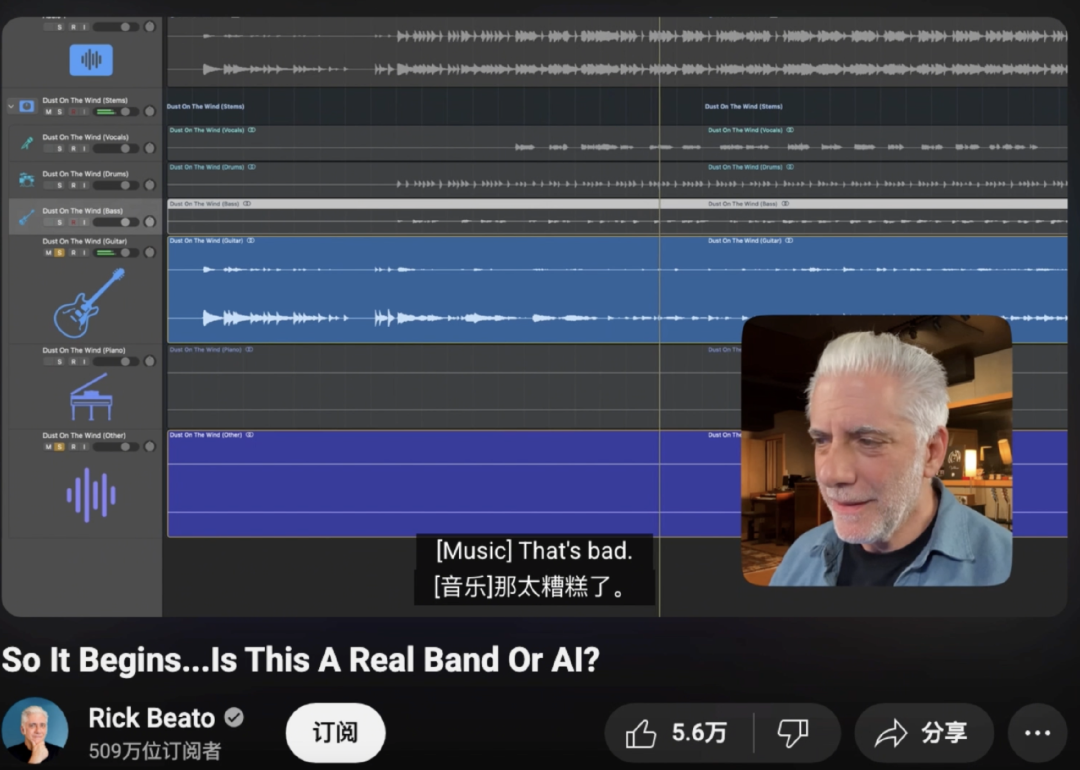Unsolo the Other track's yellow S button
The width and height of the screenshot is (1080, 770).
click(60, 447)
